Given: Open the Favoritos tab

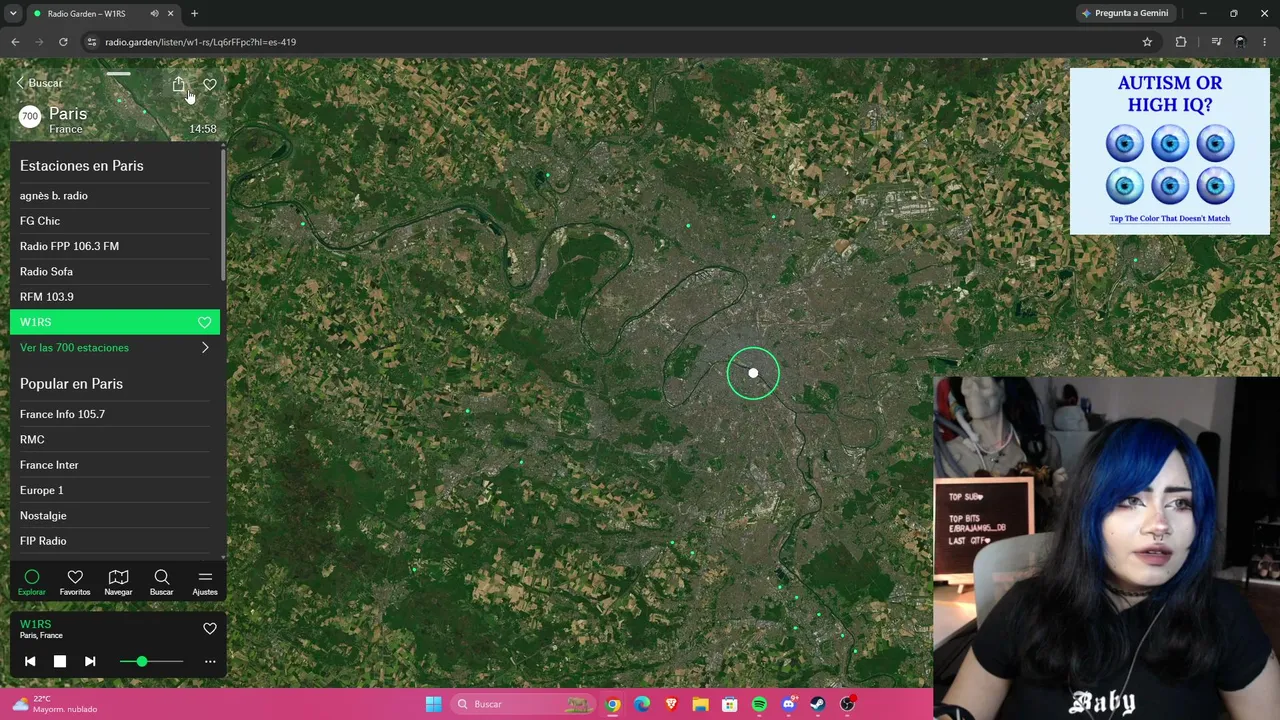Looking at the screenshot, I should [75, 582].
